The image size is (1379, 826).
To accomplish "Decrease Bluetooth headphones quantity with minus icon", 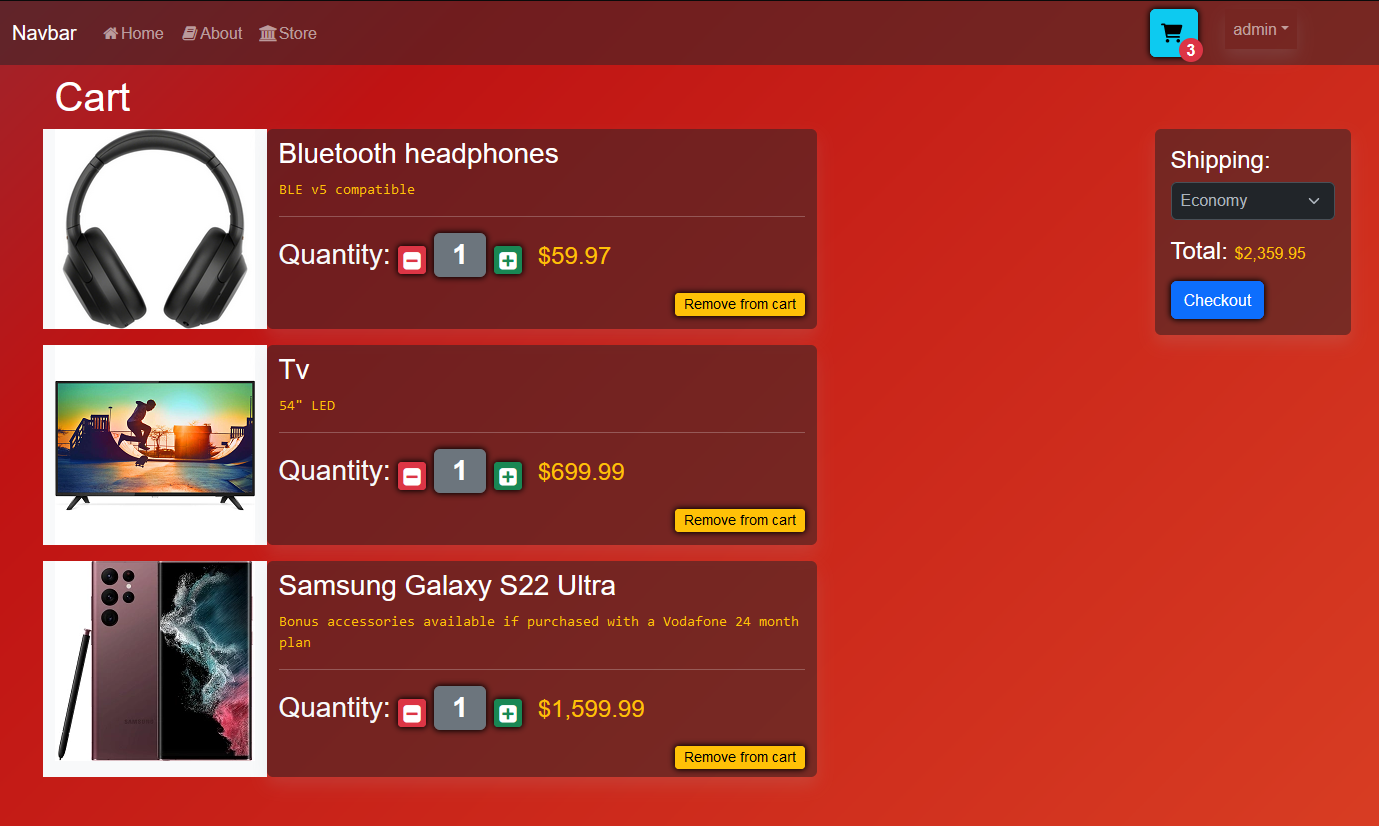I will point(412,261).
